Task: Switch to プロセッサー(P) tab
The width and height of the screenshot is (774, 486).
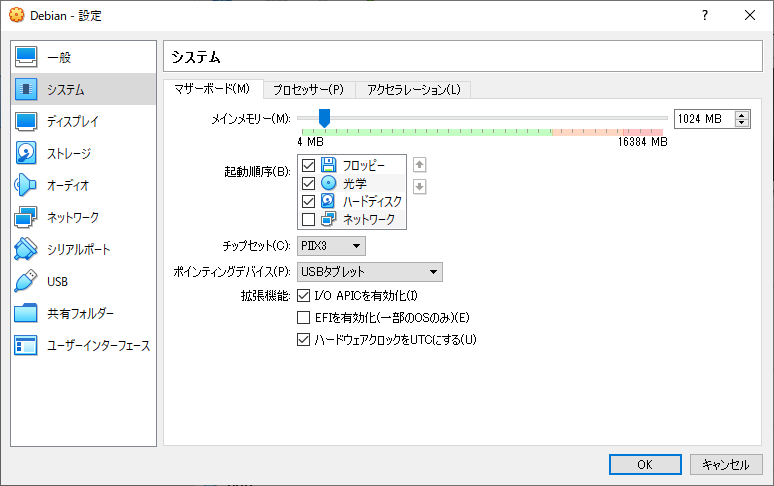Action: pos(309,90)
